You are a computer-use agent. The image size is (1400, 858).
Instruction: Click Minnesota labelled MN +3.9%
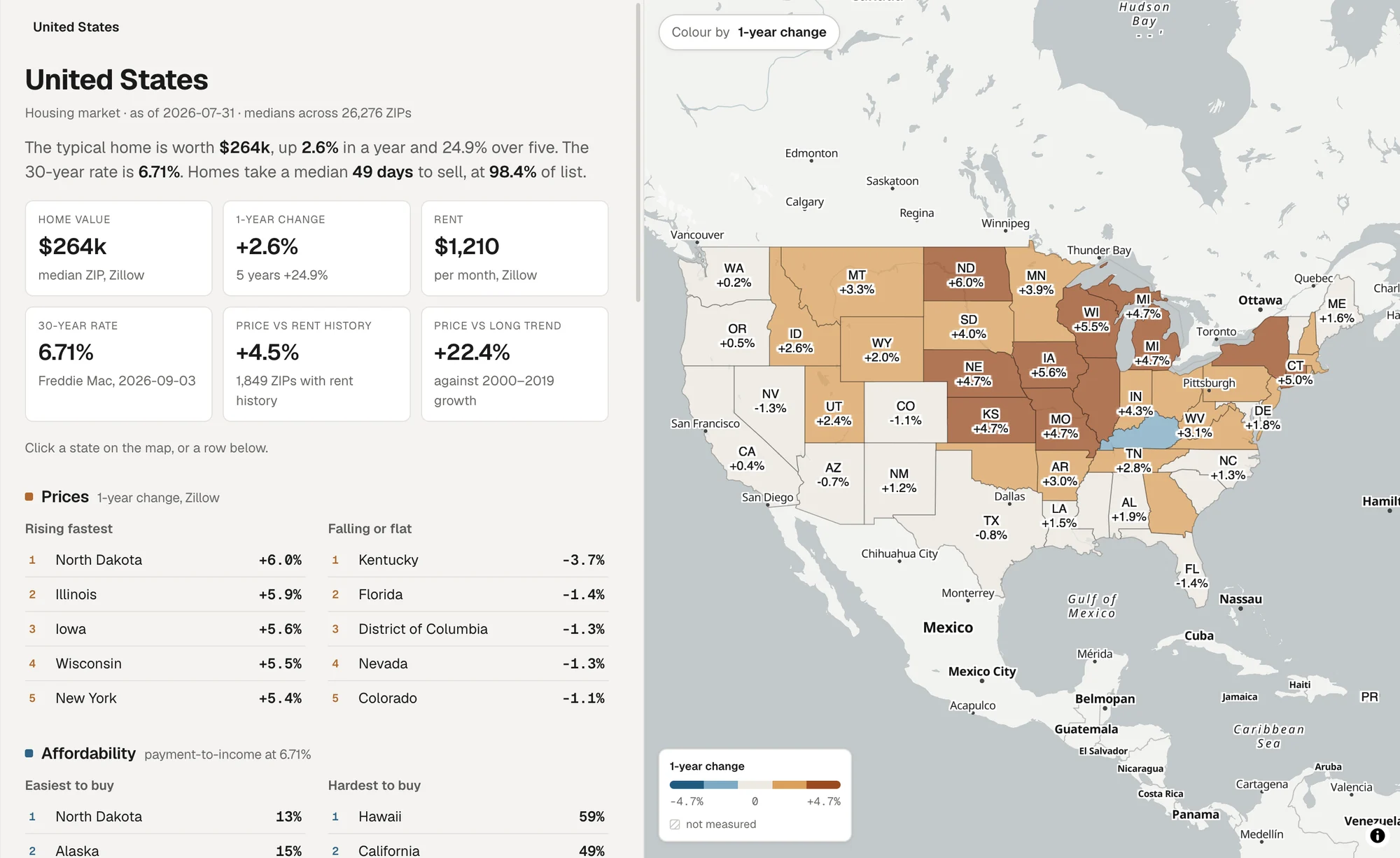(x=1036, y=283)
